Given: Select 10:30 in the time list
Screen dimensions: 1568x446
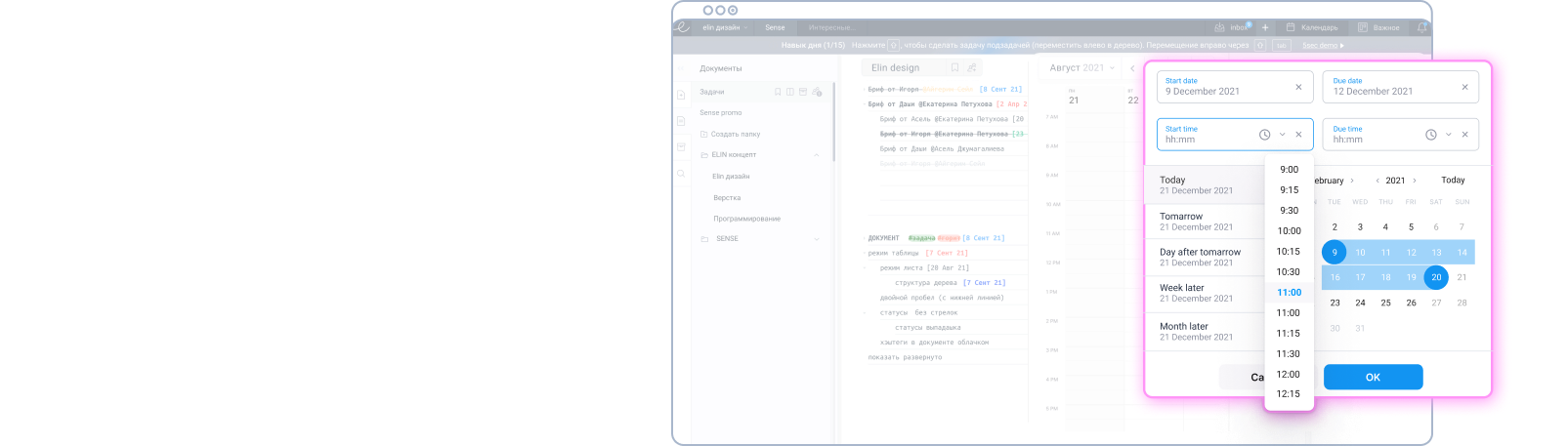Looking at the screenshot, I should (1289, 272).
